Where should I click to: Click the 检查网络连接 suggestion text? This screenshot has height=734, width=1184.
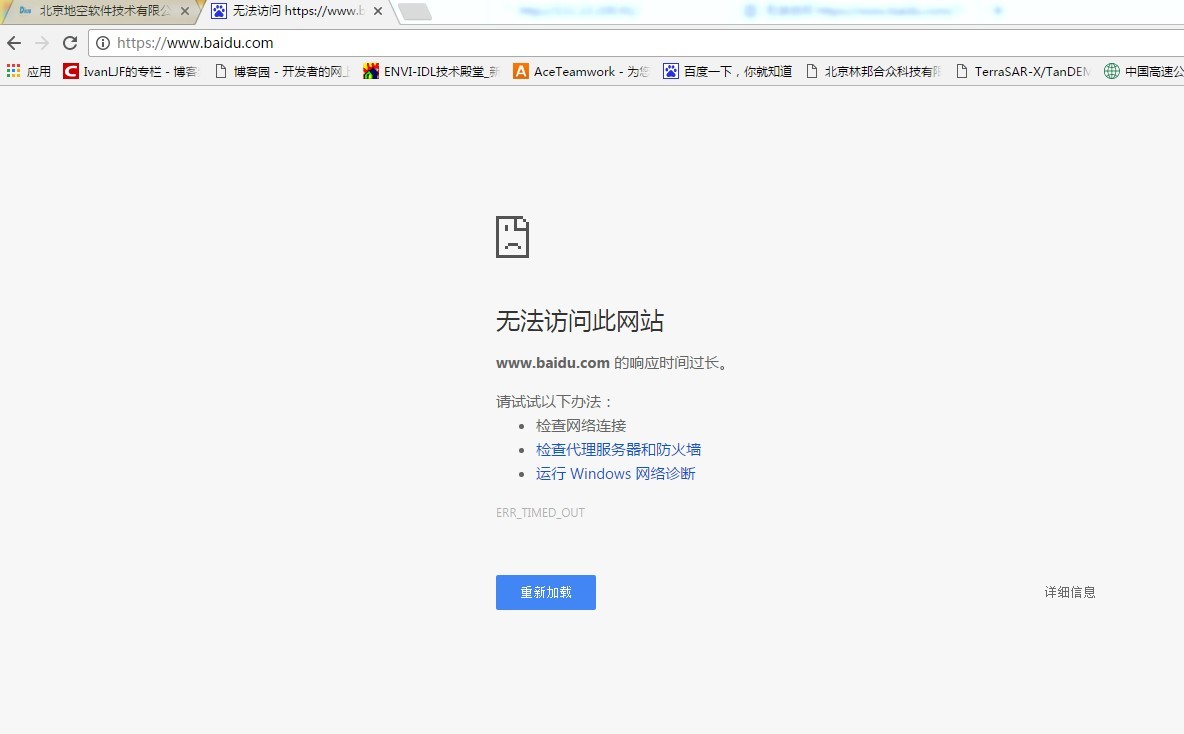581,425
